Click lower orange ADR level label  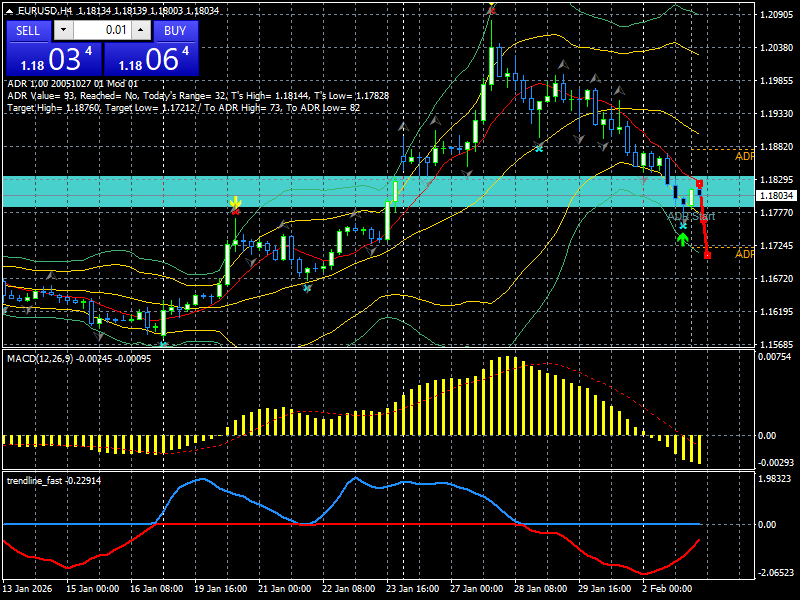[x=744, y=254]
